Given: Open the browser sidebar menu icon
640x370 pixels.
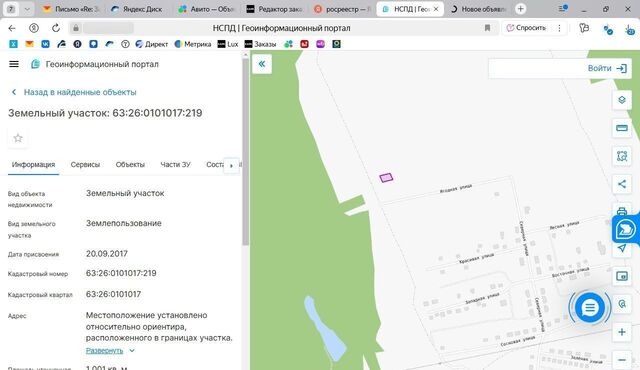Looking at the screenshot, I should pyautogui.click(x=563, y=8).
